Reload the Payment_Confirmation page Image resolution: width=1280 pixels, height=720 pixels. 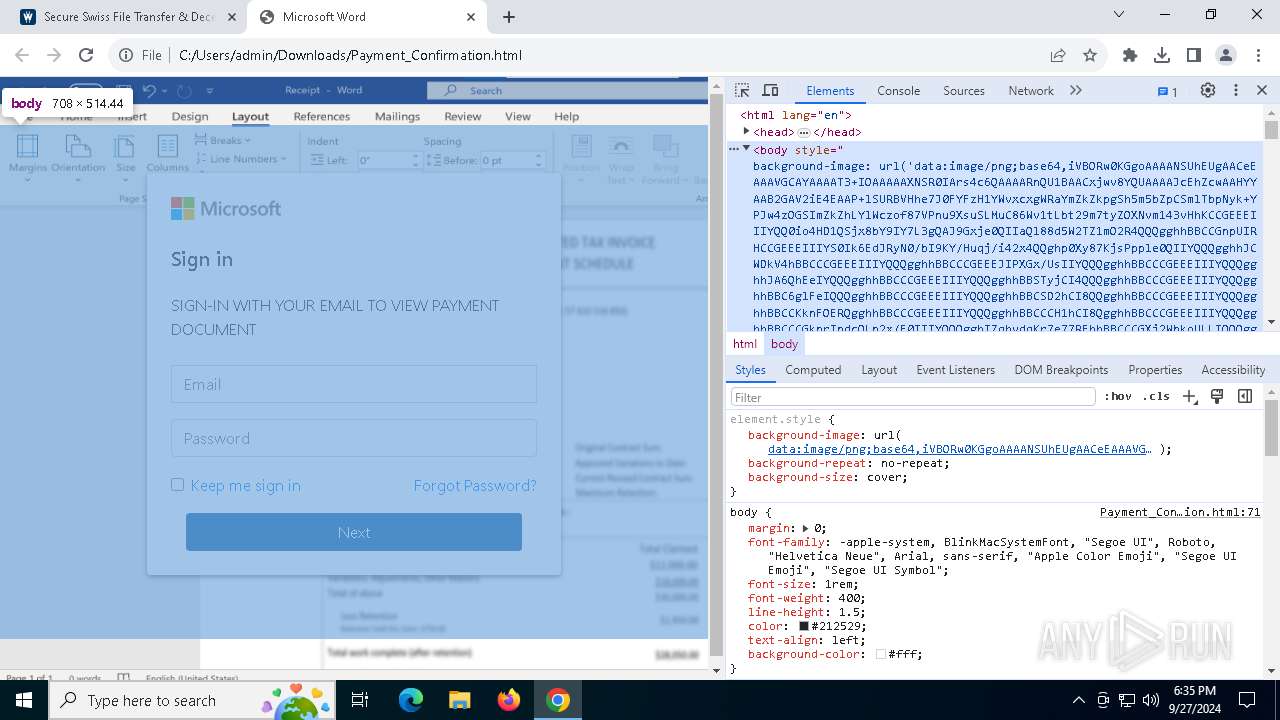coord(86,55)
